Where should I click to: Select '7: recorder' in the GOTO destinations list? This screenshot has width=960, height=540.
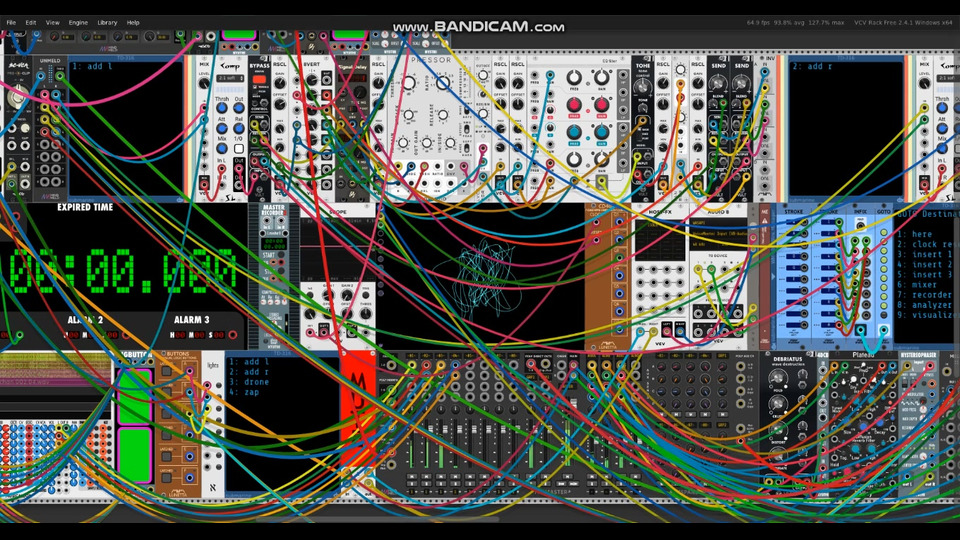point(924,294)
